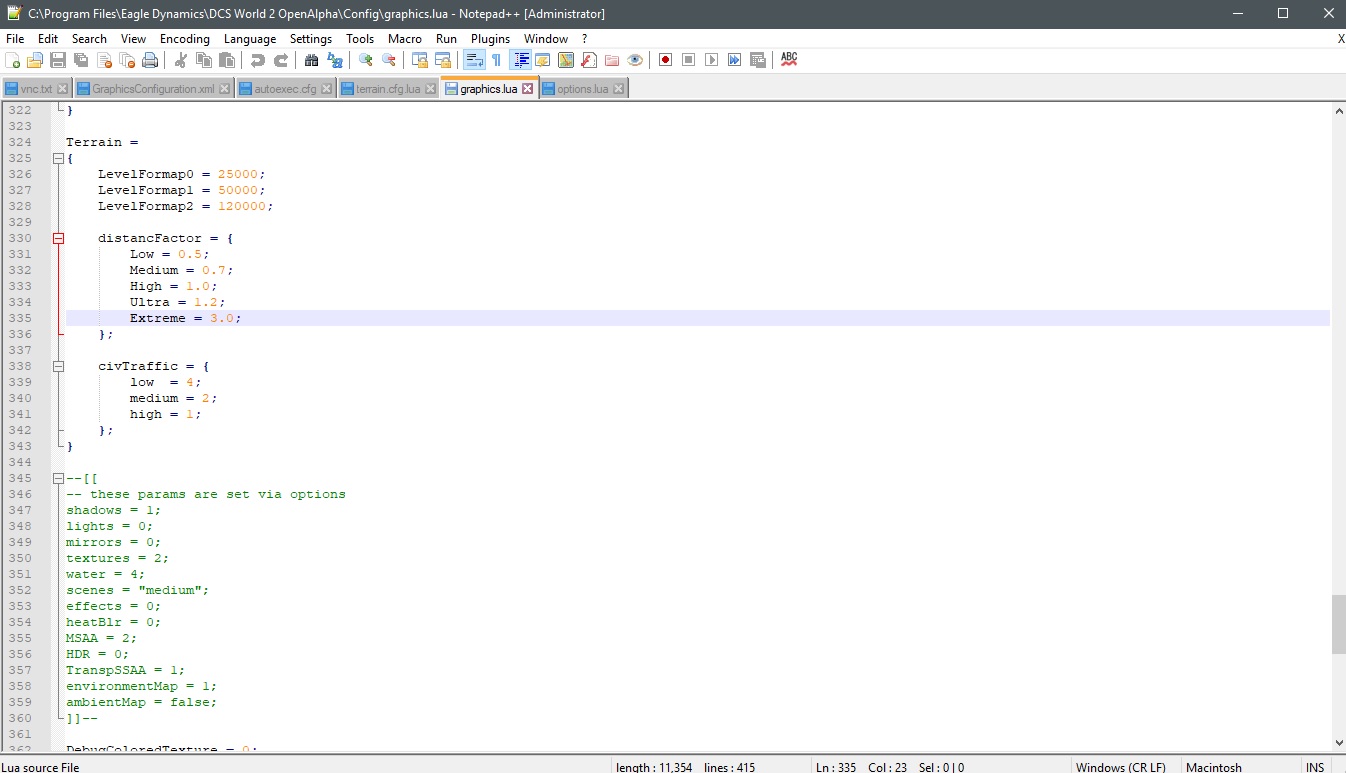
Task: Close the graphics.lua tab
Action: tap(528, 89)
